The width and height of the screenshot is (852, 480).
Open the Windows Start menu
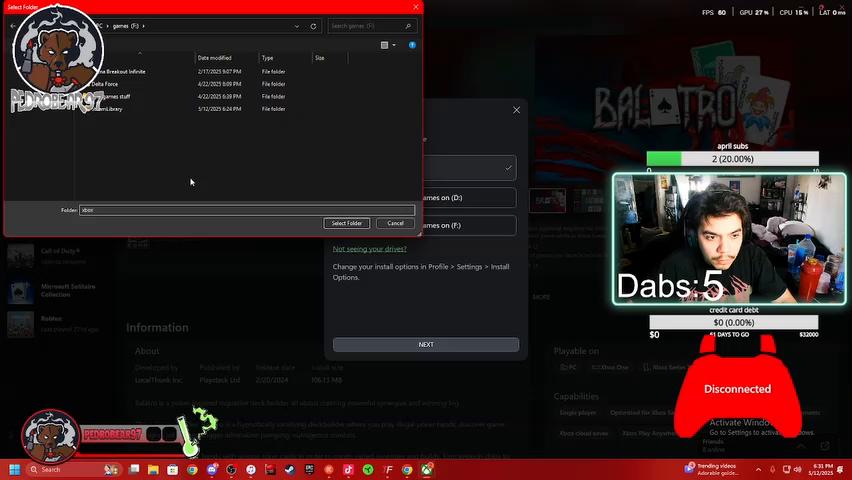click(15, 470)
